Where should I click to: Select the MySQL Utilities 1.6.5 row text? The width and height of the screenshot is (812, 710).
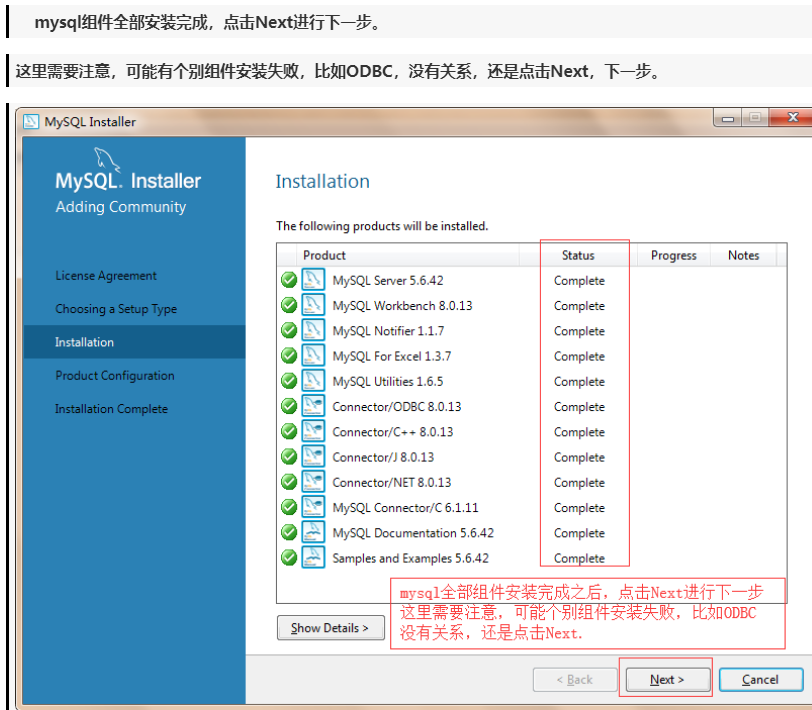pyautogui.click(x=388, y=382)
